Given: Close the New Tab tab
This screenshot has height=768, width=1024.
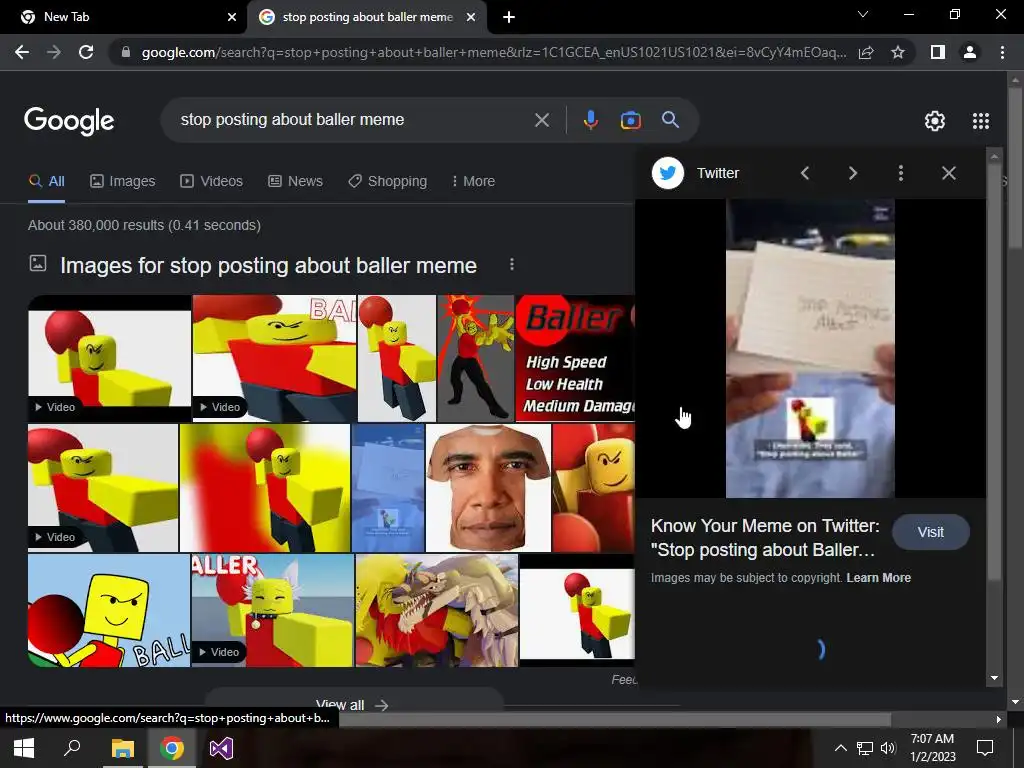Looking at the screenshot, I should pyautogui.click(x=232, y=17).
